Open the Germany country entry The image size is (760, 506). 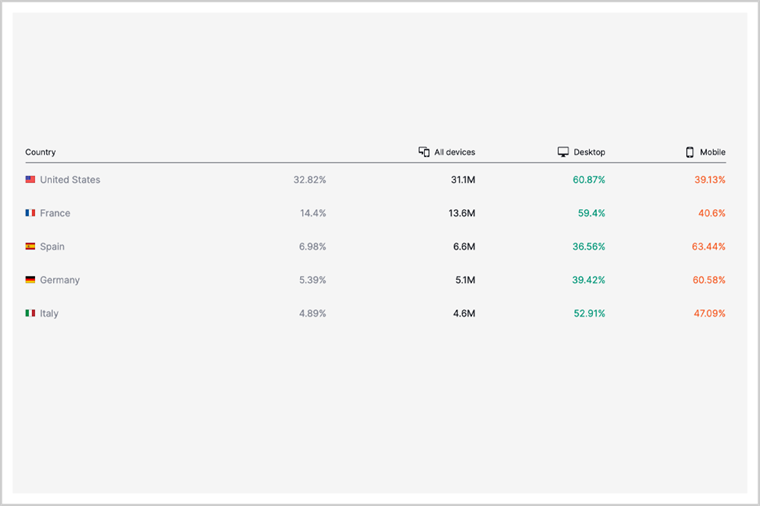(60, 280)
